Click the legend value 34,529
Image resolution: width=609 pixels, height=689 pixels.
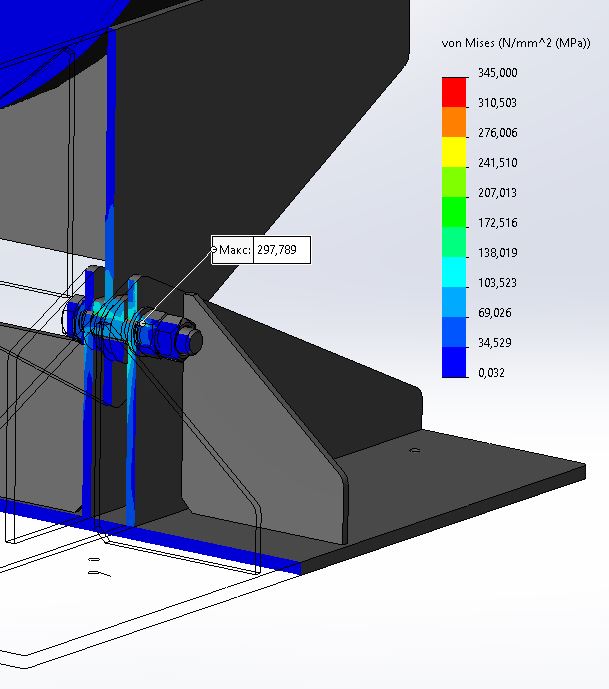click(x=495, y=343)
